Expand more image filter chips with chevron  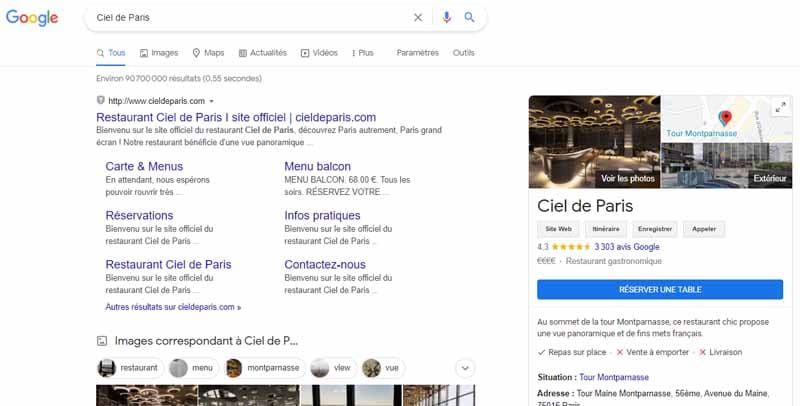[x=465, y=368]
